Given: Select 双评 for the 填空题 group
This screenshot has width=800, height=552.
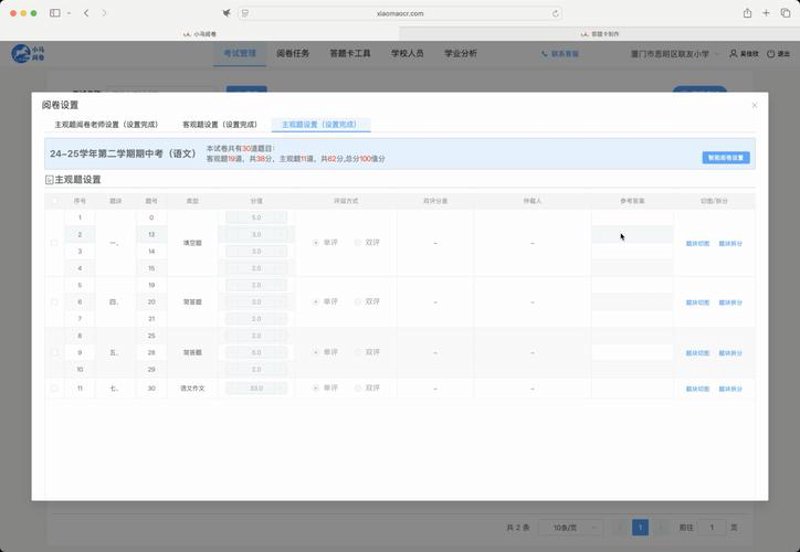Looking at the screenshot, I should point(367,242).
